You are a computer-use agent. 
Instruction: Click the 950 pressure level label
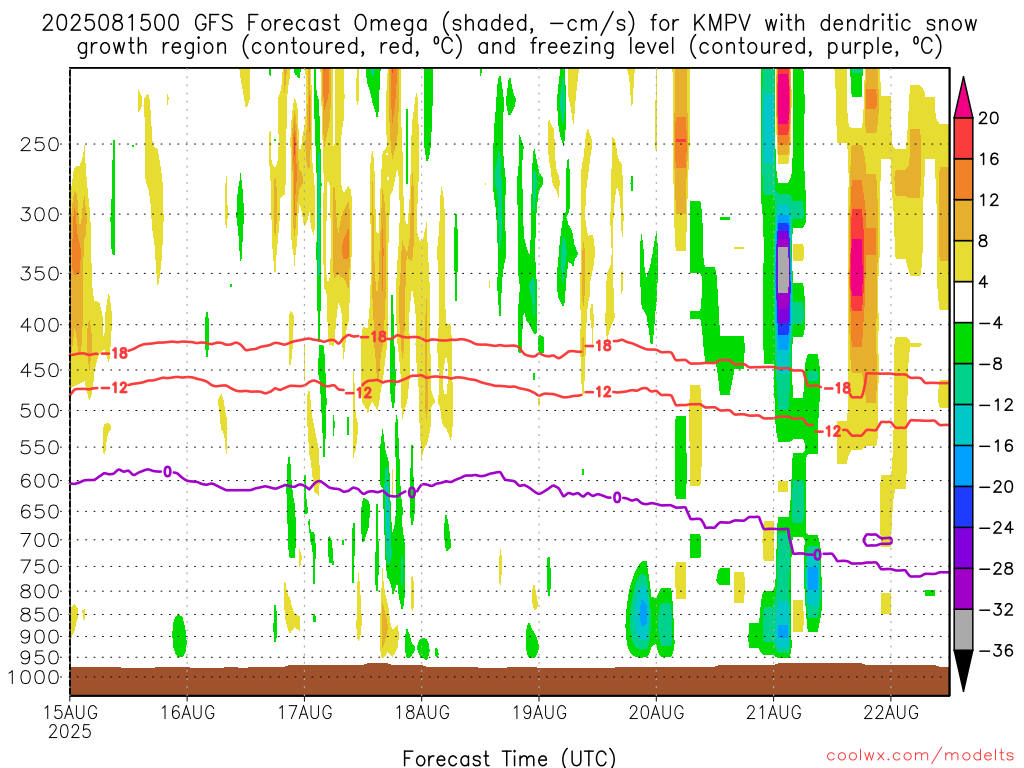(x=40, y=658)
